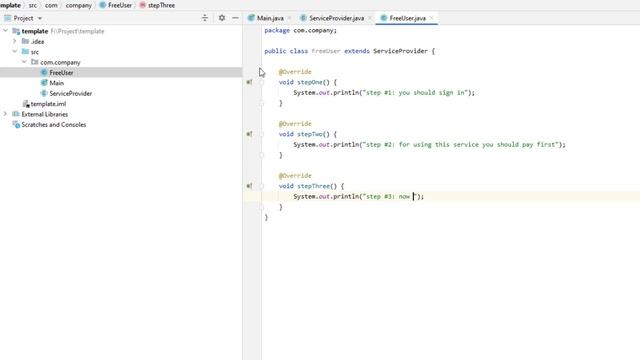Click the template.iml file icon
The width and height of the screenshot is (640, 360).
pyautogui.click(x=26, y=104)
